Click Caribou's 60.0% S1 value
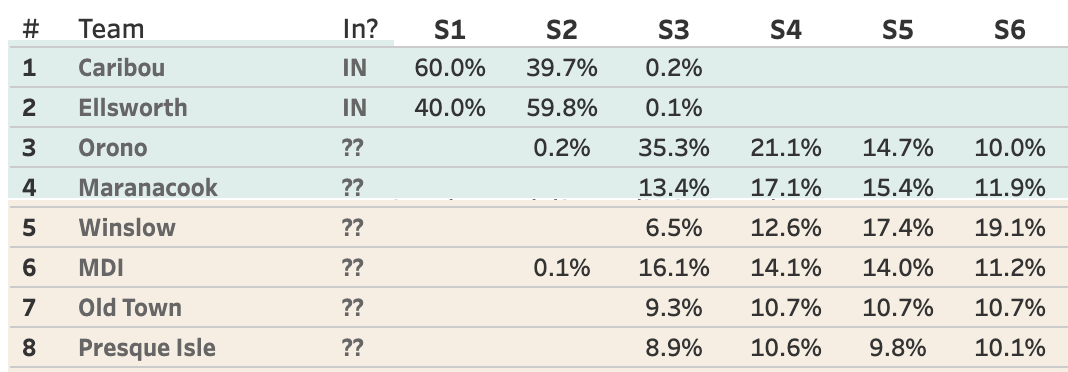This screenshot has height=372, width=1068. point(450,67)
